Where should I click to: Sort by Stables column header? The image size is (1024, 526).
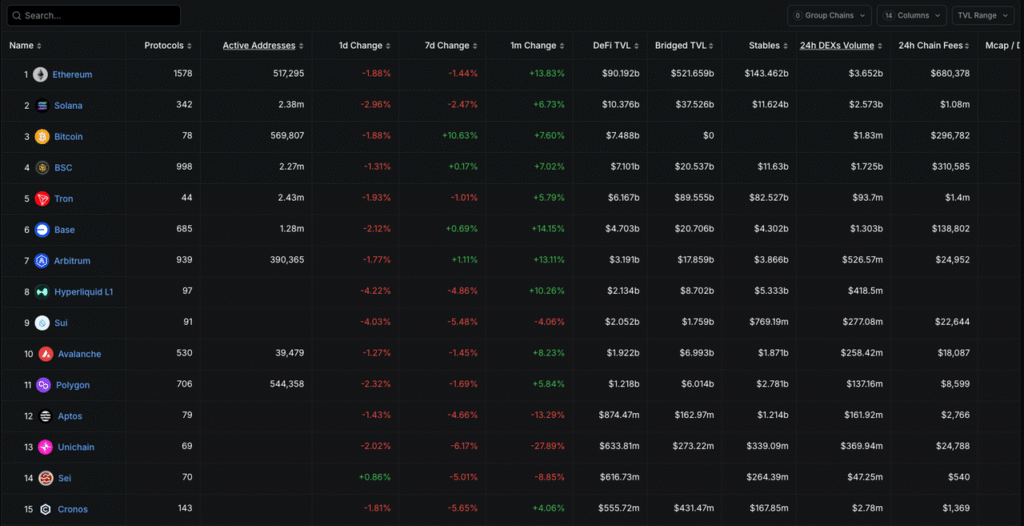(x=769, y=46)
